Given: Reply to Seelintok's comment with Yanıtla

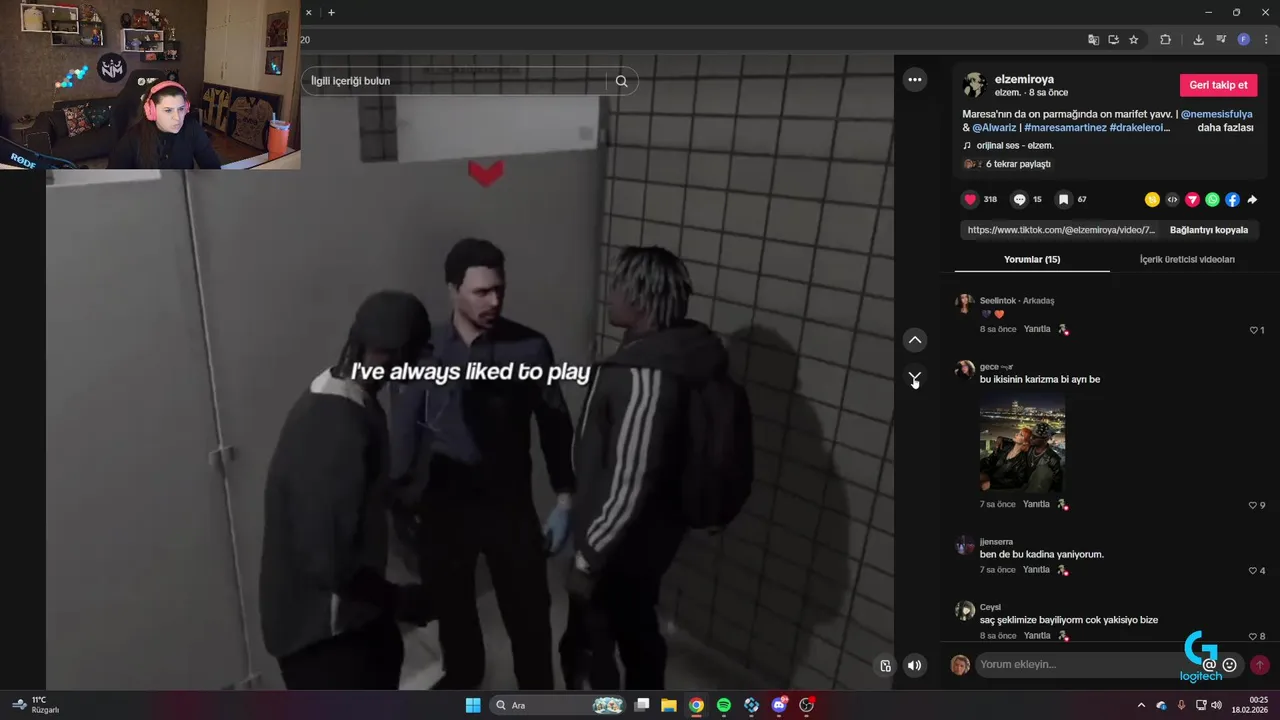Looking at the screenshot, I should pos(1037,329).
